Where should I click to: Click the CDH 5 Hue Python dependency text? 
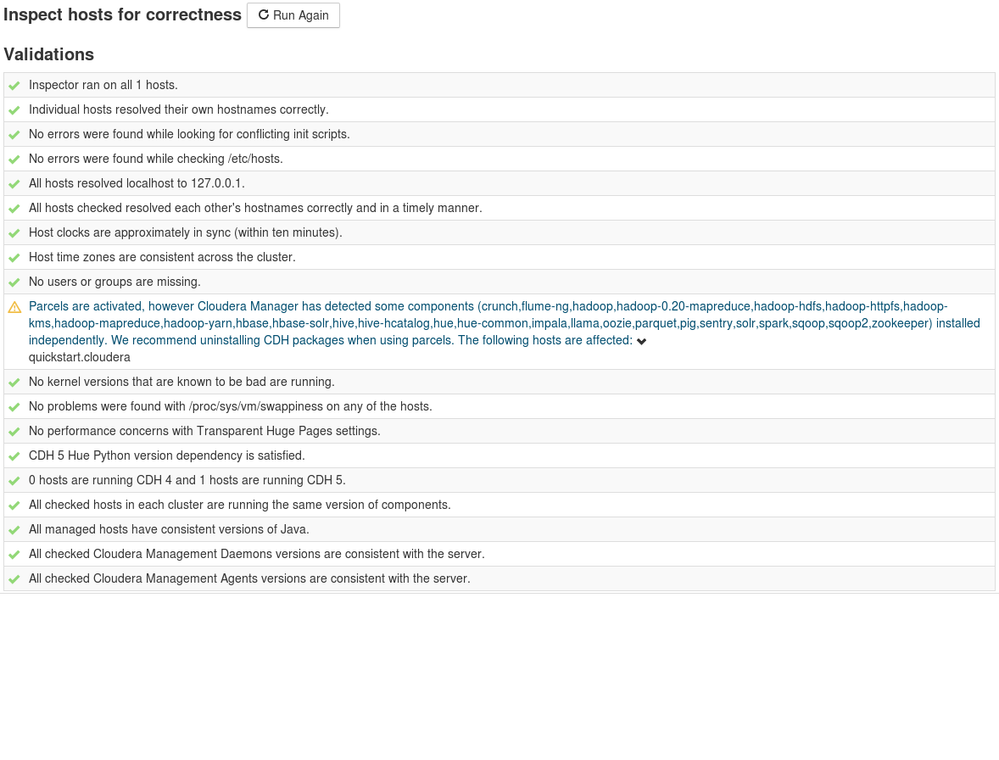[167, 455]
